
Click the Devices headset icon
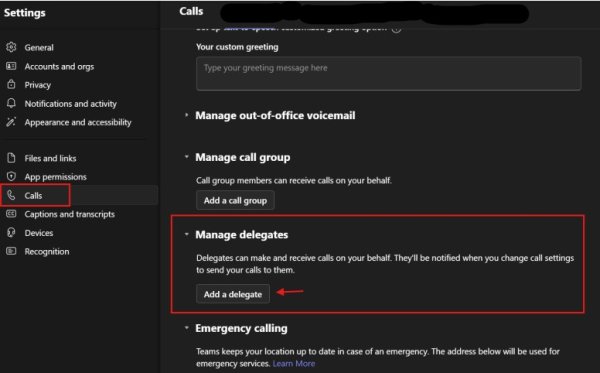click(x=11, y=233)
